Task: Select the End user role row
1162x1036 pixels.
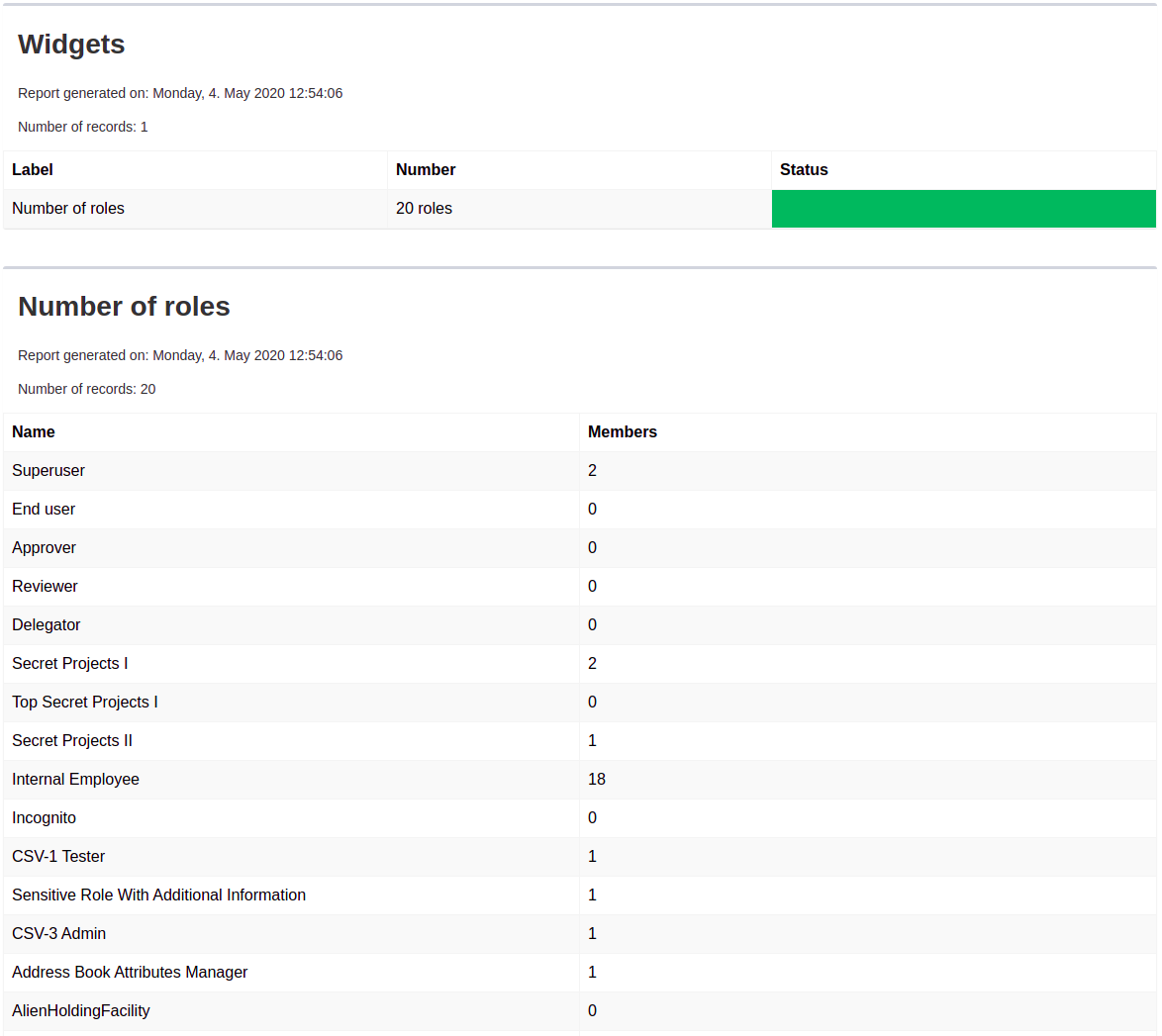Action: (44, 510)
